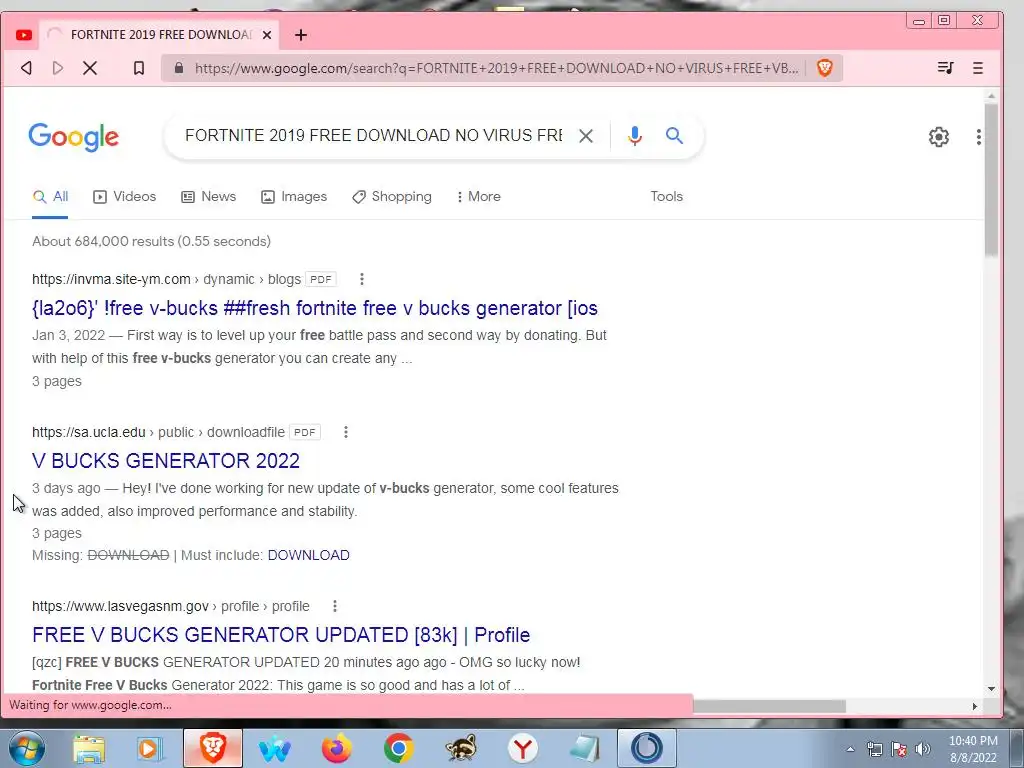Click the blue magnifier search button
This screenshot has width=1024, height=768.
click(x=674, y=136)
